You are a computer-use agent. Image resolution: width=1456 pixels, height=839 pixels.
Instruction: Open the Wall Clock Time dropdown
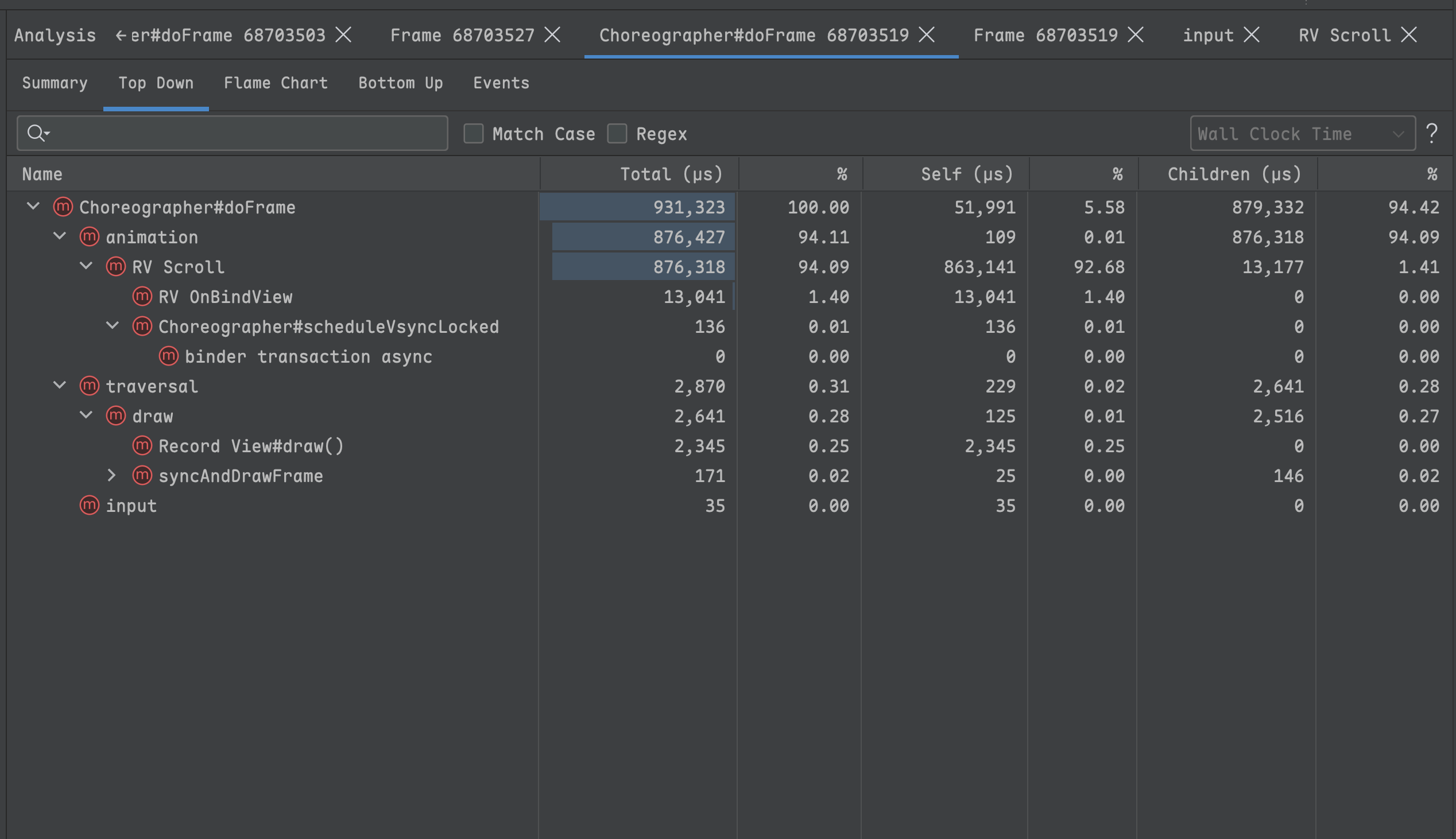1302,134
